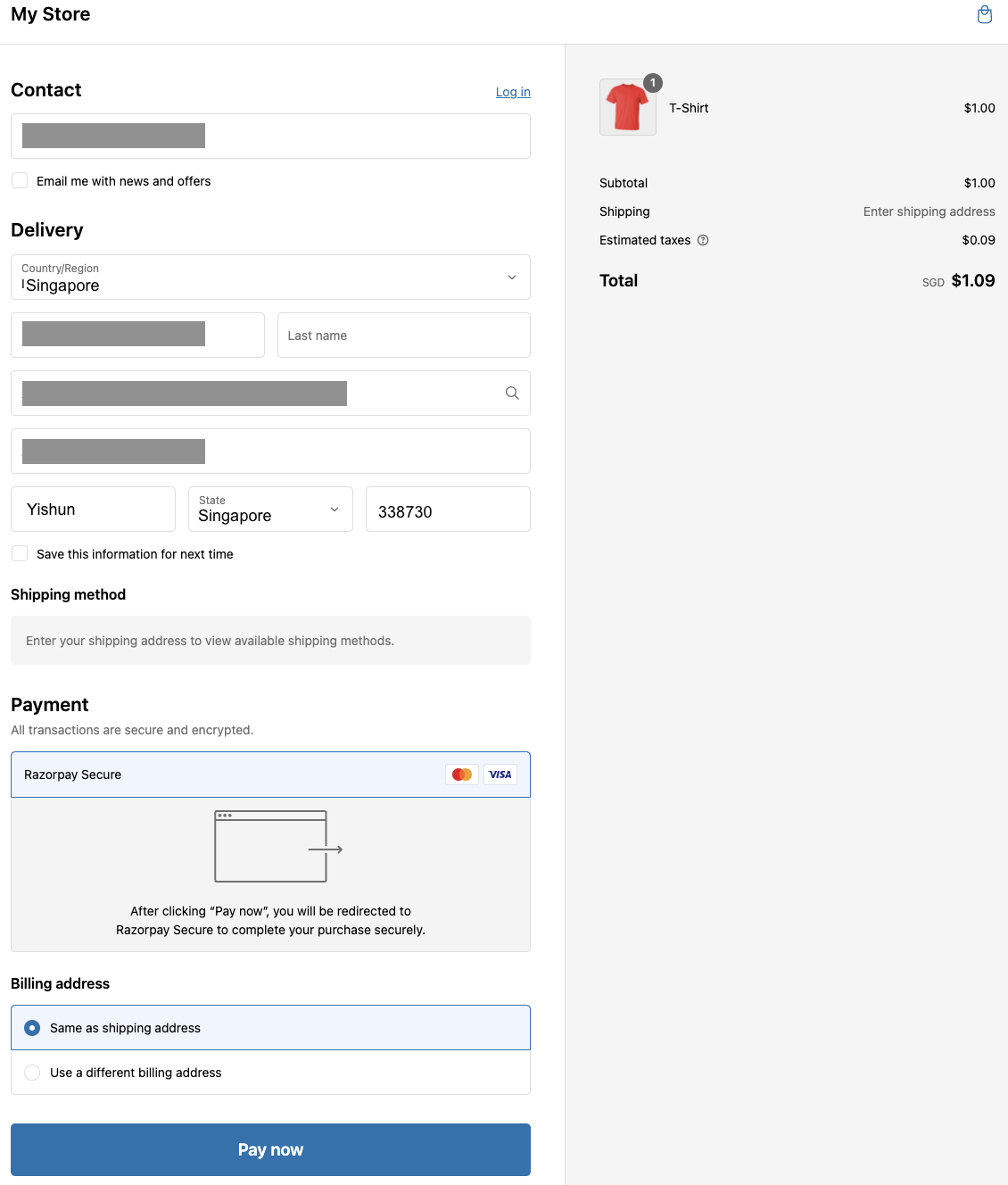Image resolution: width=1008 pixels, height=1185 pixels.
Task: Focus the first name input field
Action: point(137,335)
